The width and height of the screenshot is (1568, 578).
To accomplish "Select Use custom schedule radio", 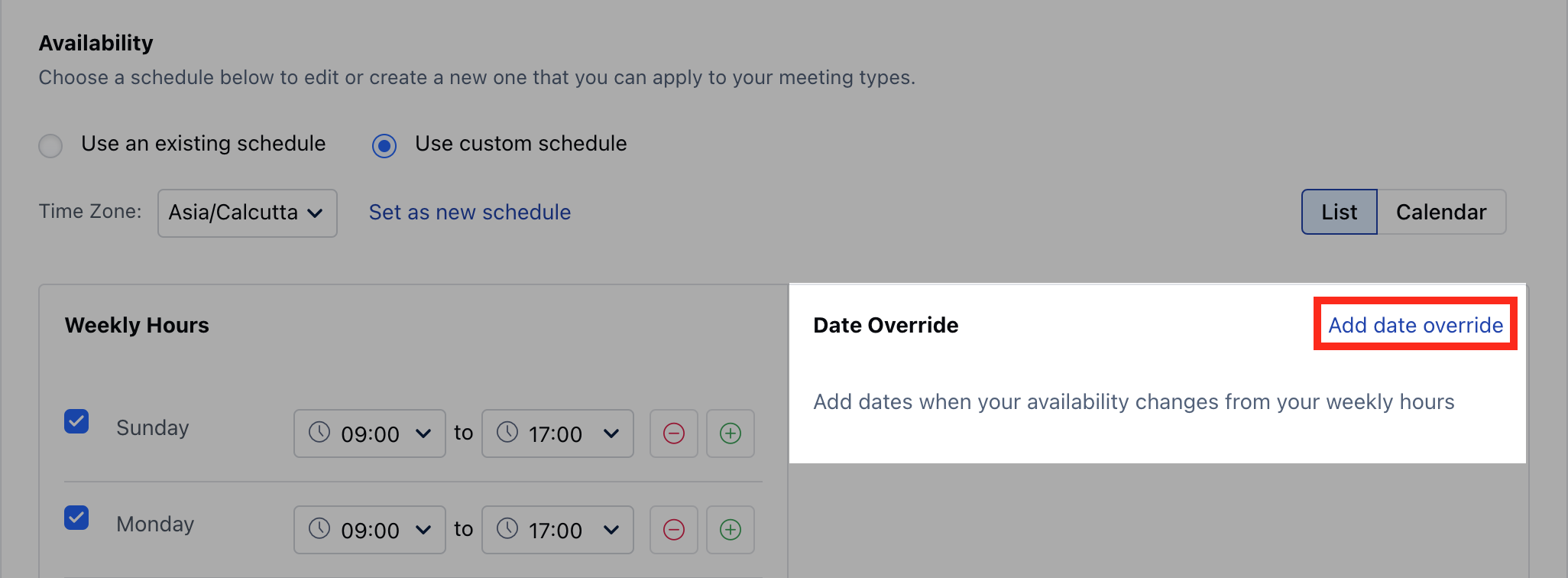I will pos(384,145).
